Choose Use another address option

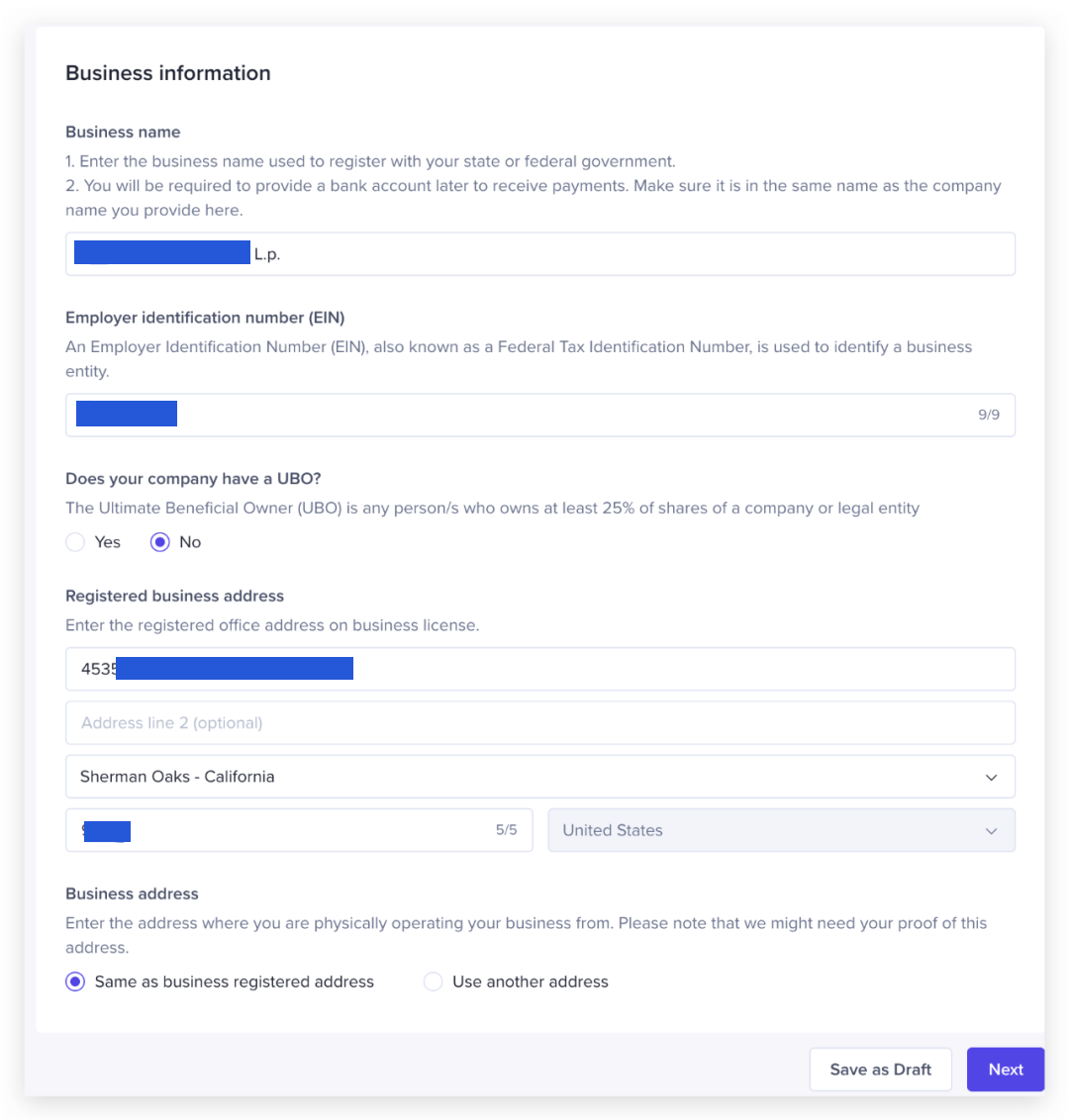(433, 981)
